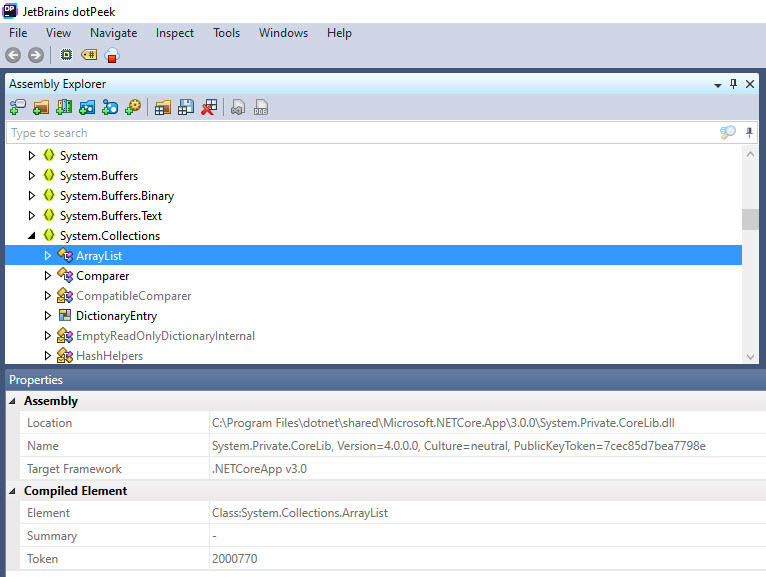
Task: Click the PDB file icon
Action: (261, 107)
